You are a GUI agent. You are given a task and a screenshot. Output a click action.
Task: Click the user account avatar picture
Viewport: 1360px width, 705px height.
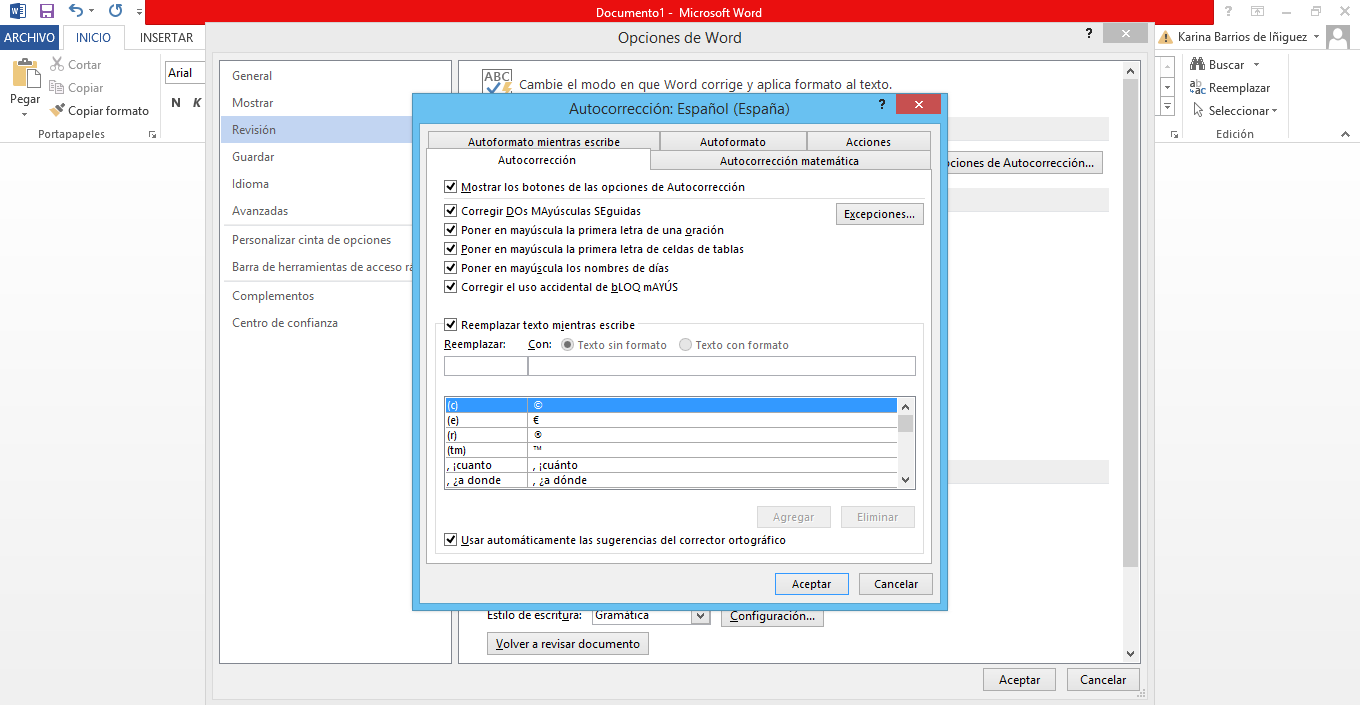click(1338, 37)
